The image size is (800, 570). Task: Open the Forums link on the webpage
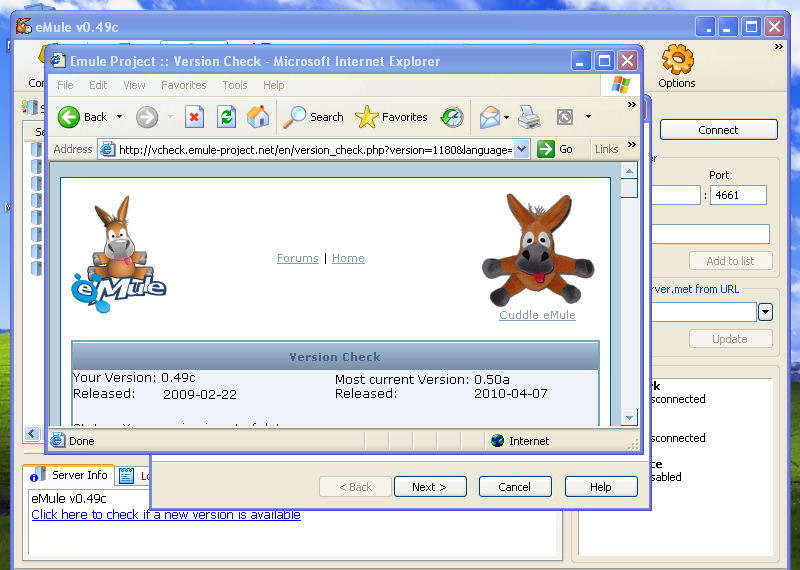point(297,258)
